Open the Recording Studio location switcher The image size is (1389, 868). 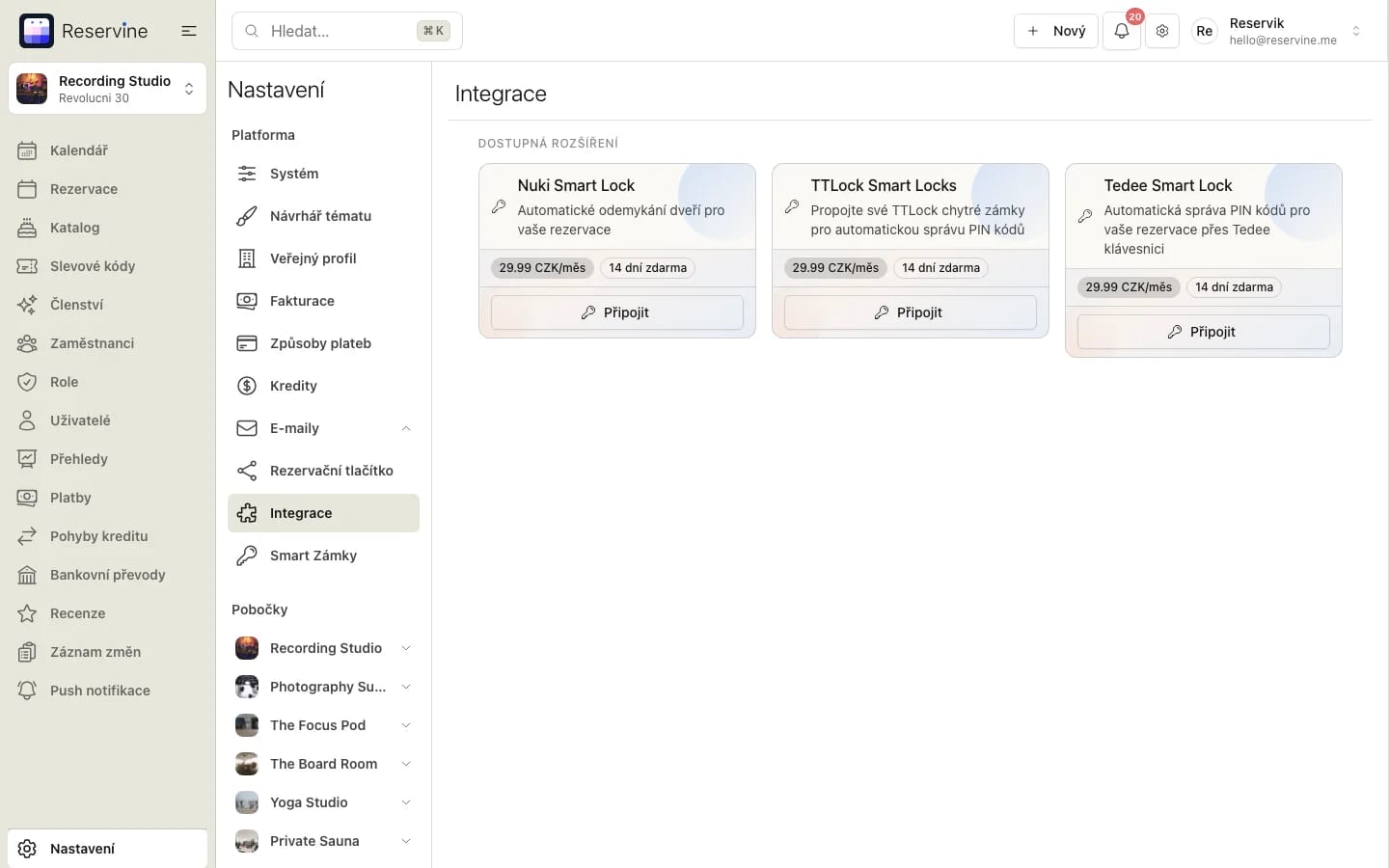(x=107, y=89)
